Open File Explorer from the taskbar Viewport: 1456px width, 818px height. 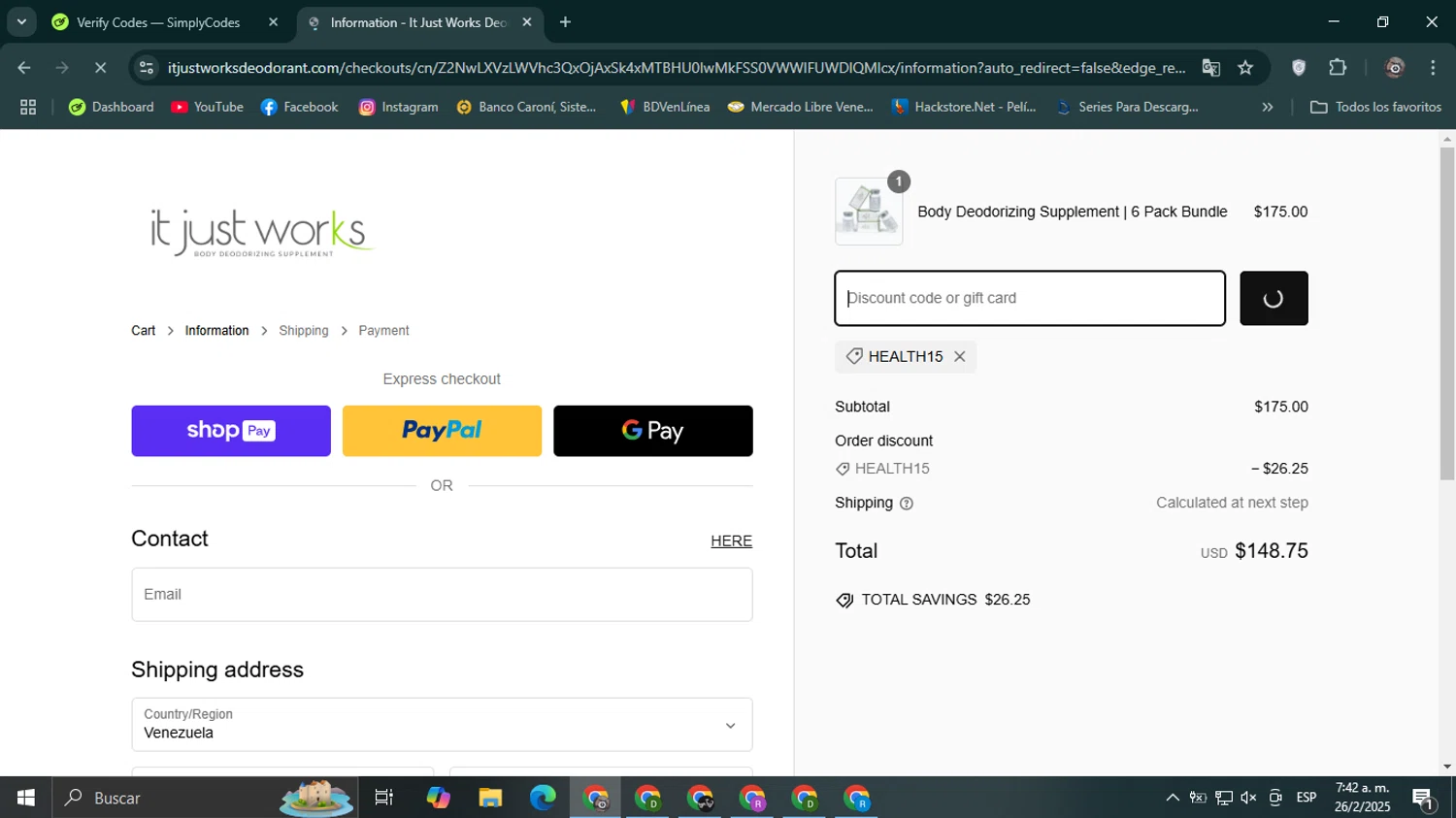click(490, 798)
